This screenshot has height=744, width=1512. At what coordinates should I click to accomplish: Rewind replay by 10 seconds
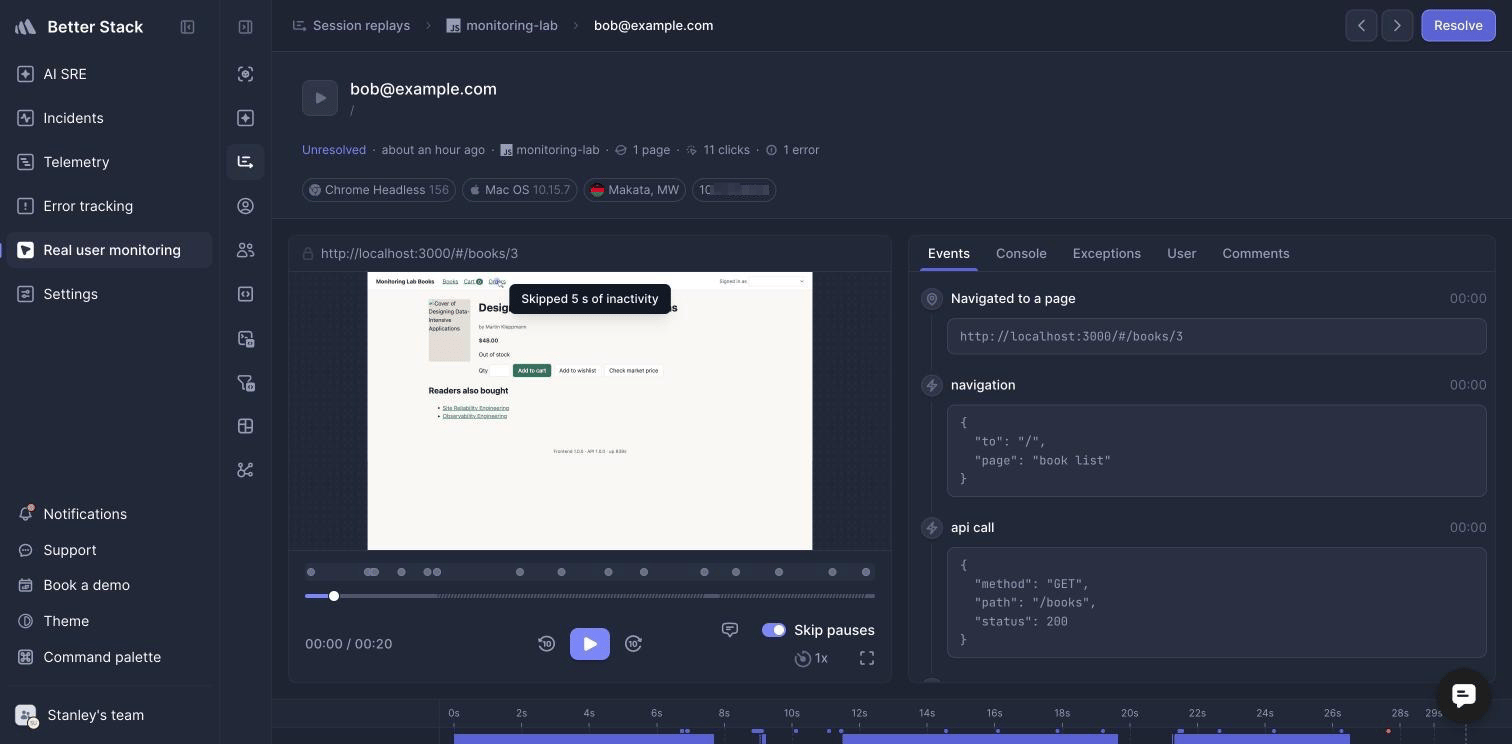point(546,644)
